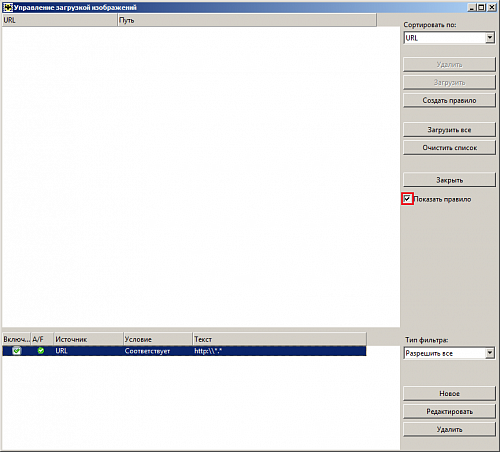500x452 pixels.
Task: Open the Сортировать по dropdown
Action: pyautogui.click(x=490, y=38)
